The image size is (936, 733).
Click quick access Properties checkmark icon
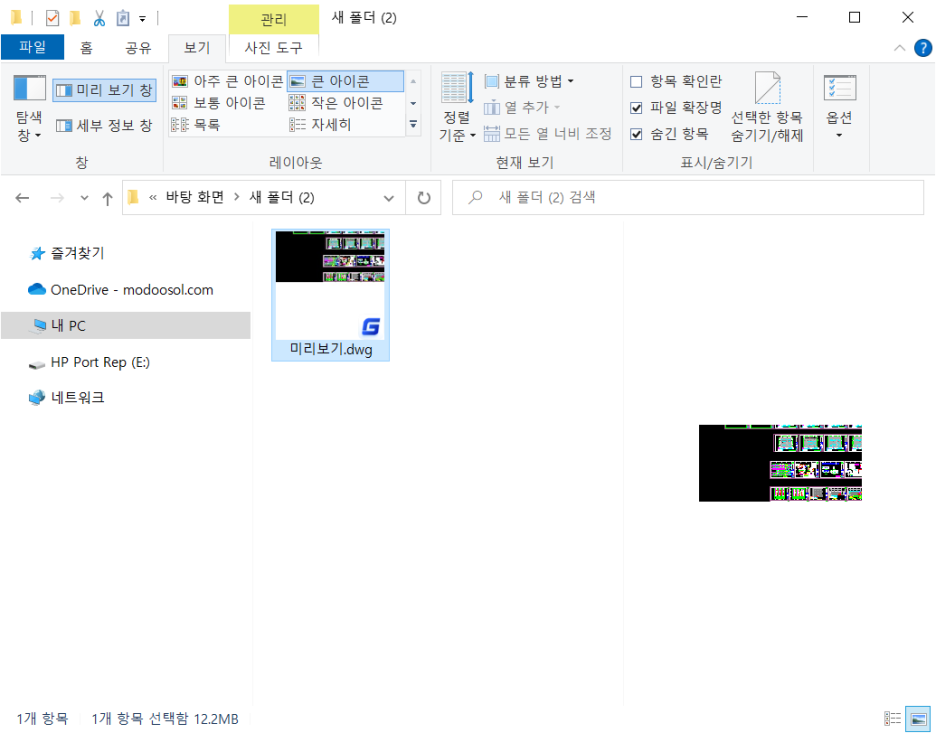[x=52, y=18]
